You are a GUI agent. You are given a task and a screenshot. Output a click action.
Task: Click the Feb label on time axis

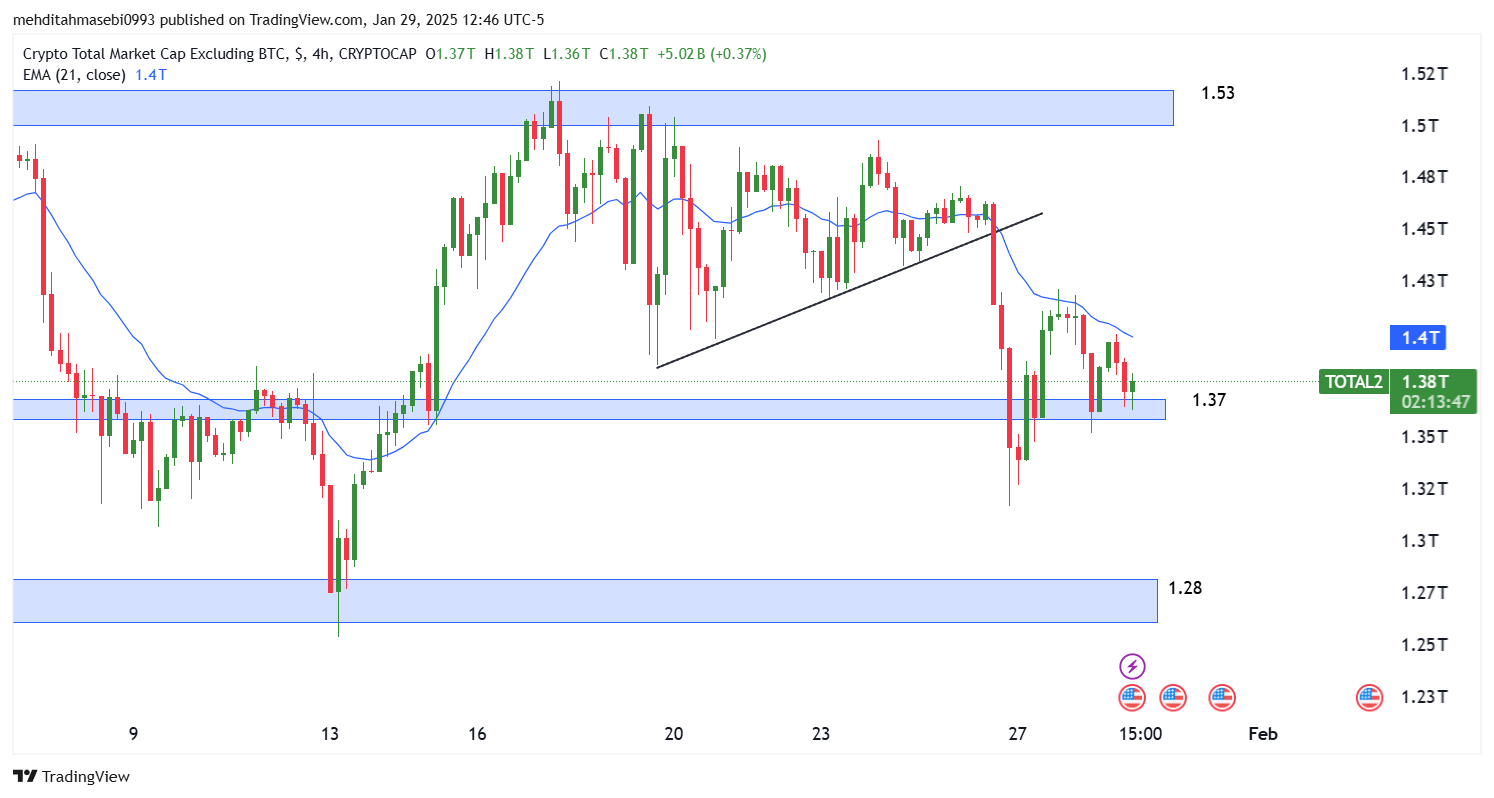1263,734
